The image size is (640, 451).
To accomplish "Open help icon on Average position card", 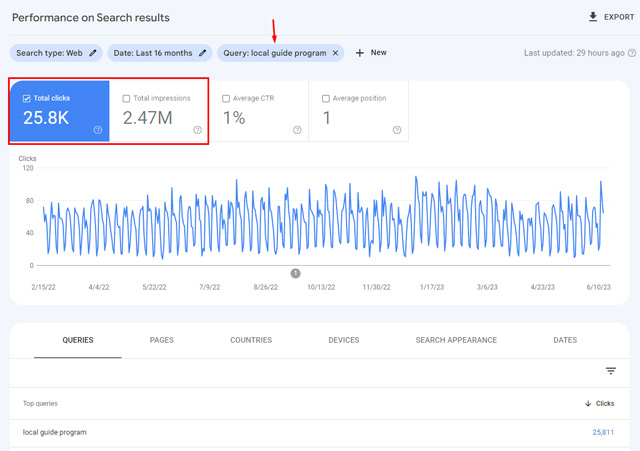I will tap(397, 130).
